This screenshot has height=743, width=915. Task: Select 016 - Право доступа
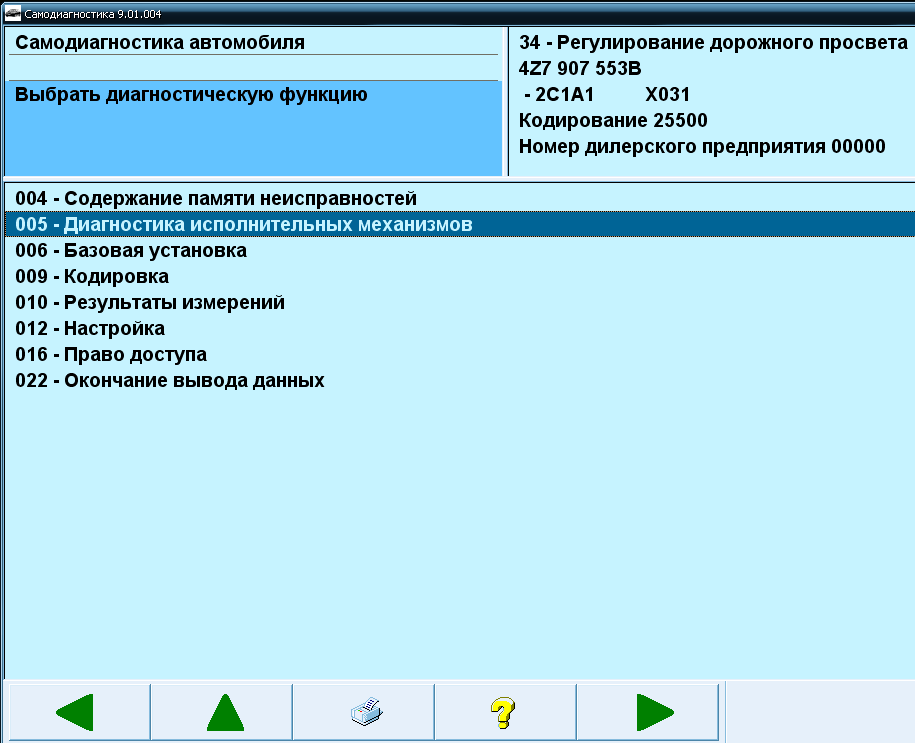pyautogui.click(x=460, y=354)
